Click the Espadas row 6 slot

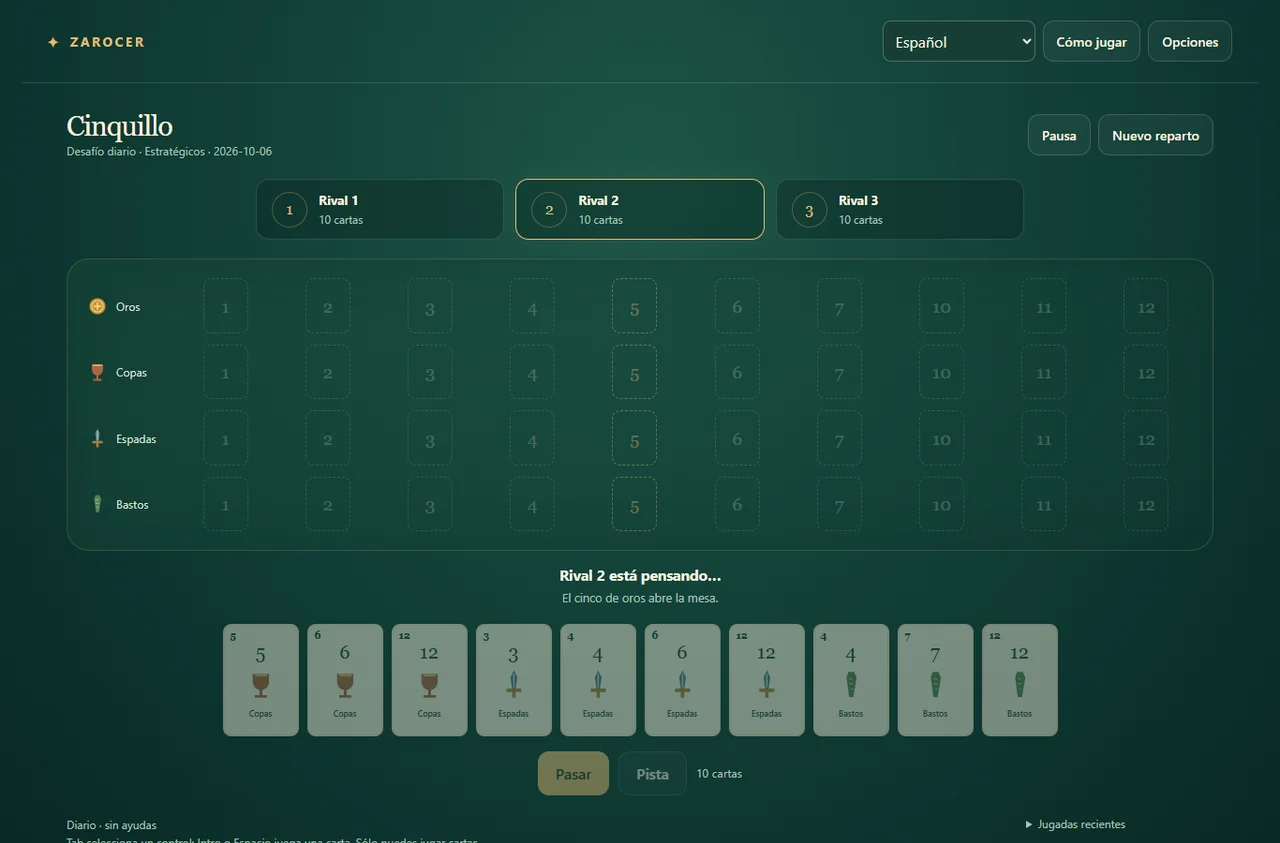[737, 438]
